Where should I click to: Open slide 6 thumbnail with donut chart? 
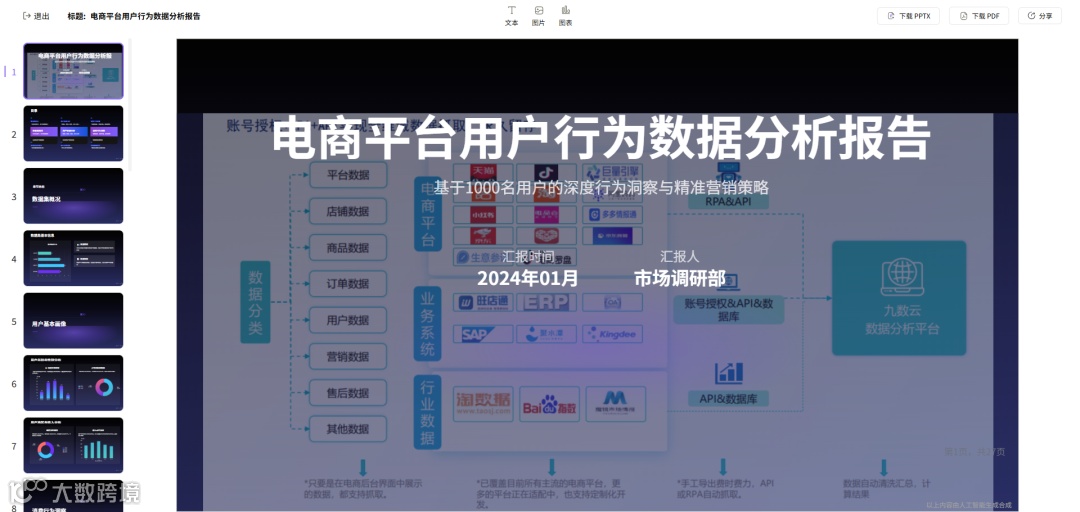(x=73, y=383)
